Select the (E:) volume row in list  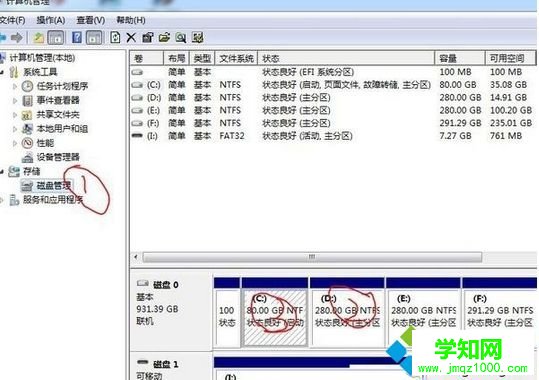tap(333, 110)
